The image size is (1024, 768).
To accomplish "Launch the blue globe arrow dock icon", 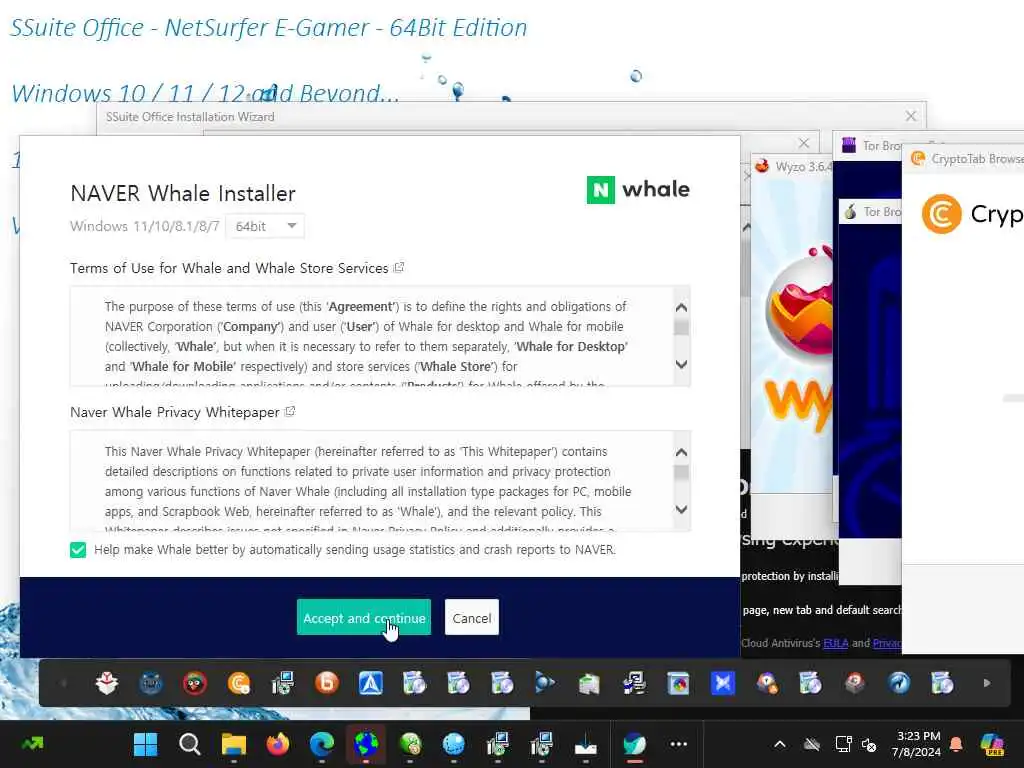I will [899, 683].
